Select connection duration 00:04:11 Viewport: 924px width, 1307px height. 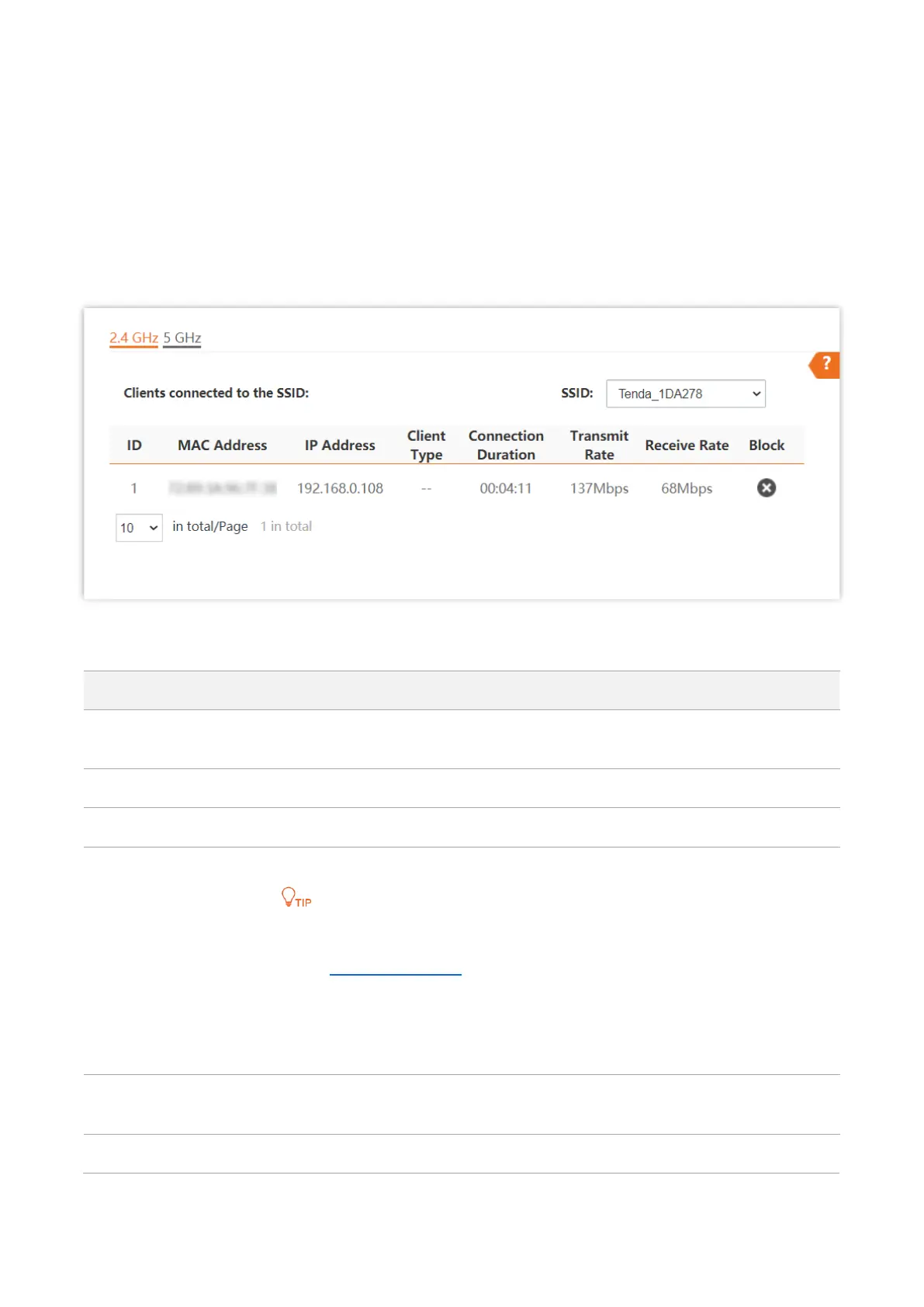coord(506,488)
